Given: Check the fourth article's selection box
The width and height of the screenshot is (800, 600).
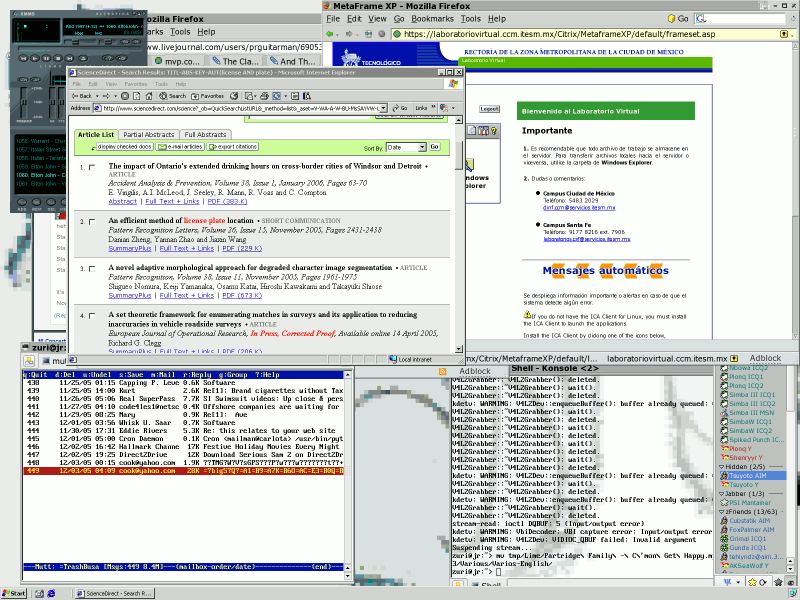Looking at the screenshot, I should click(x=93, y=316).
